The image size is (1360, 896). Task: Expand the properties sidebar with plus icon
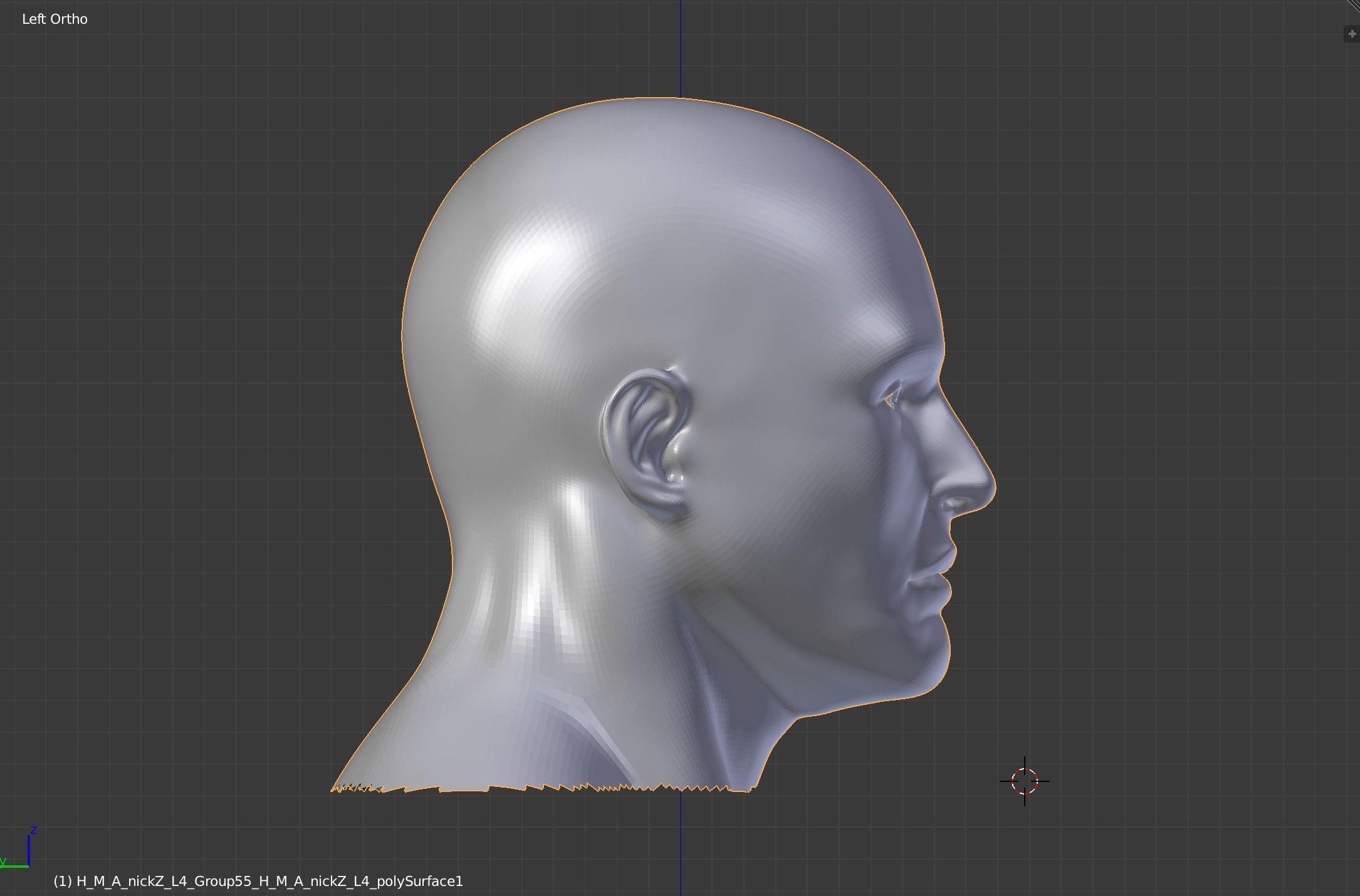click(x=1352, y=34)
